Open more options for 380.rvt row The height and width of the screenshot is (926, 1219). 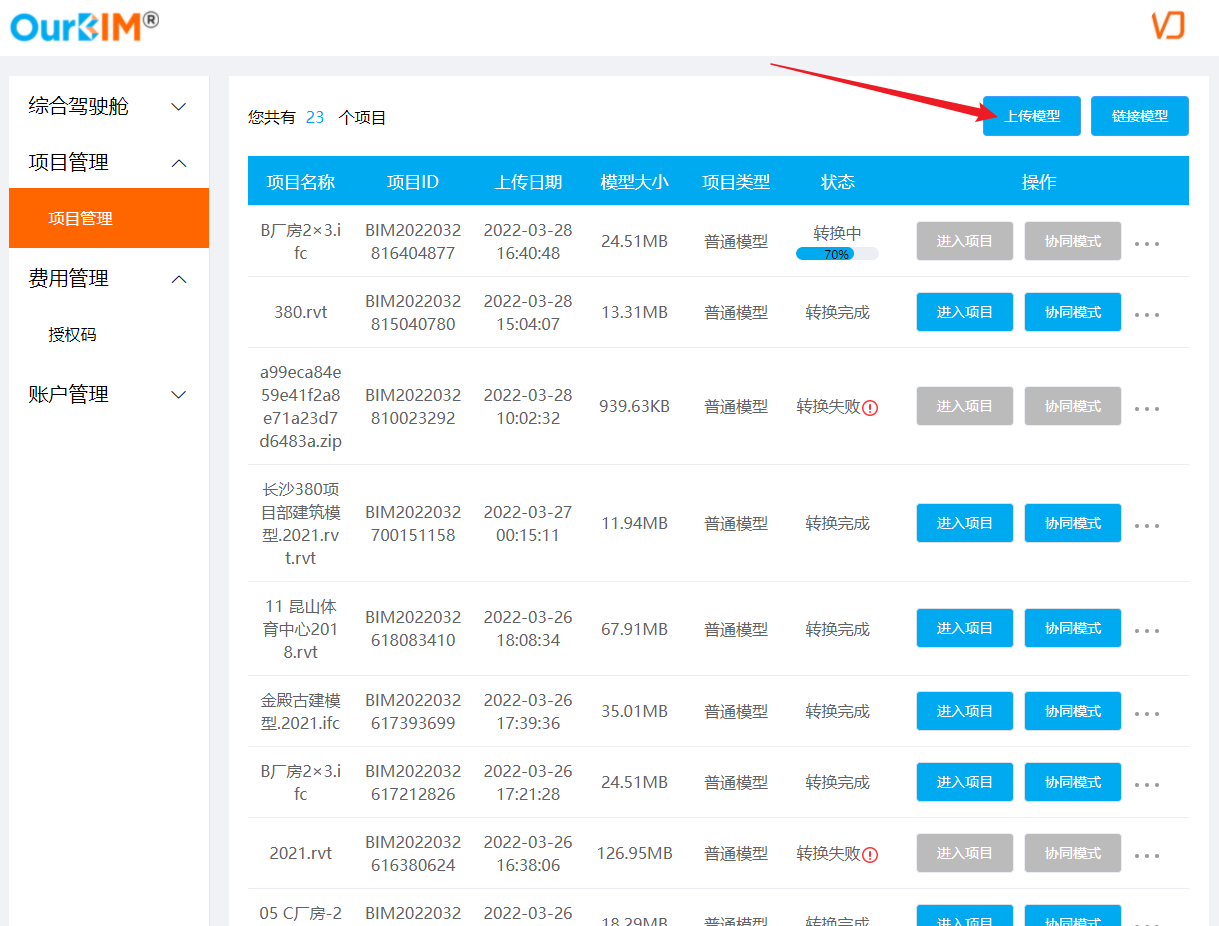click(1147, 314)
